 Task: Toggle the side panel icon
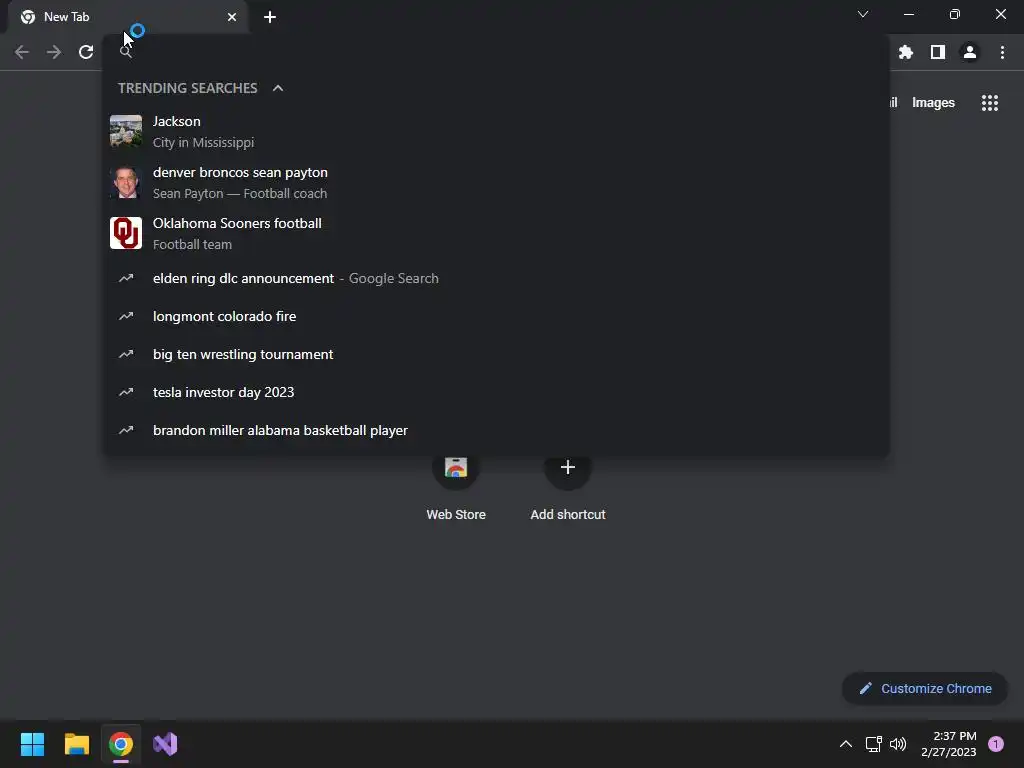click(x=937, y=52)
